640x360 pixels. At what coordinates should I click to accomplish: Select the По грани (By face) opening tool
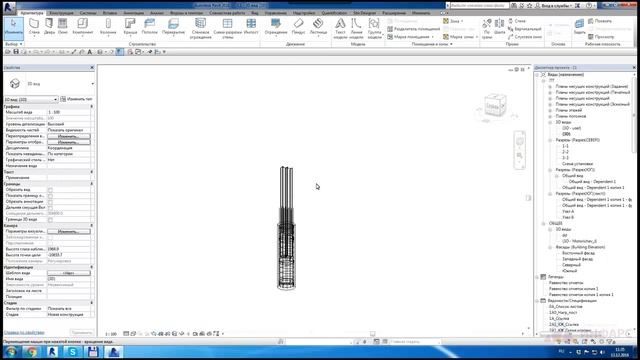487,28
